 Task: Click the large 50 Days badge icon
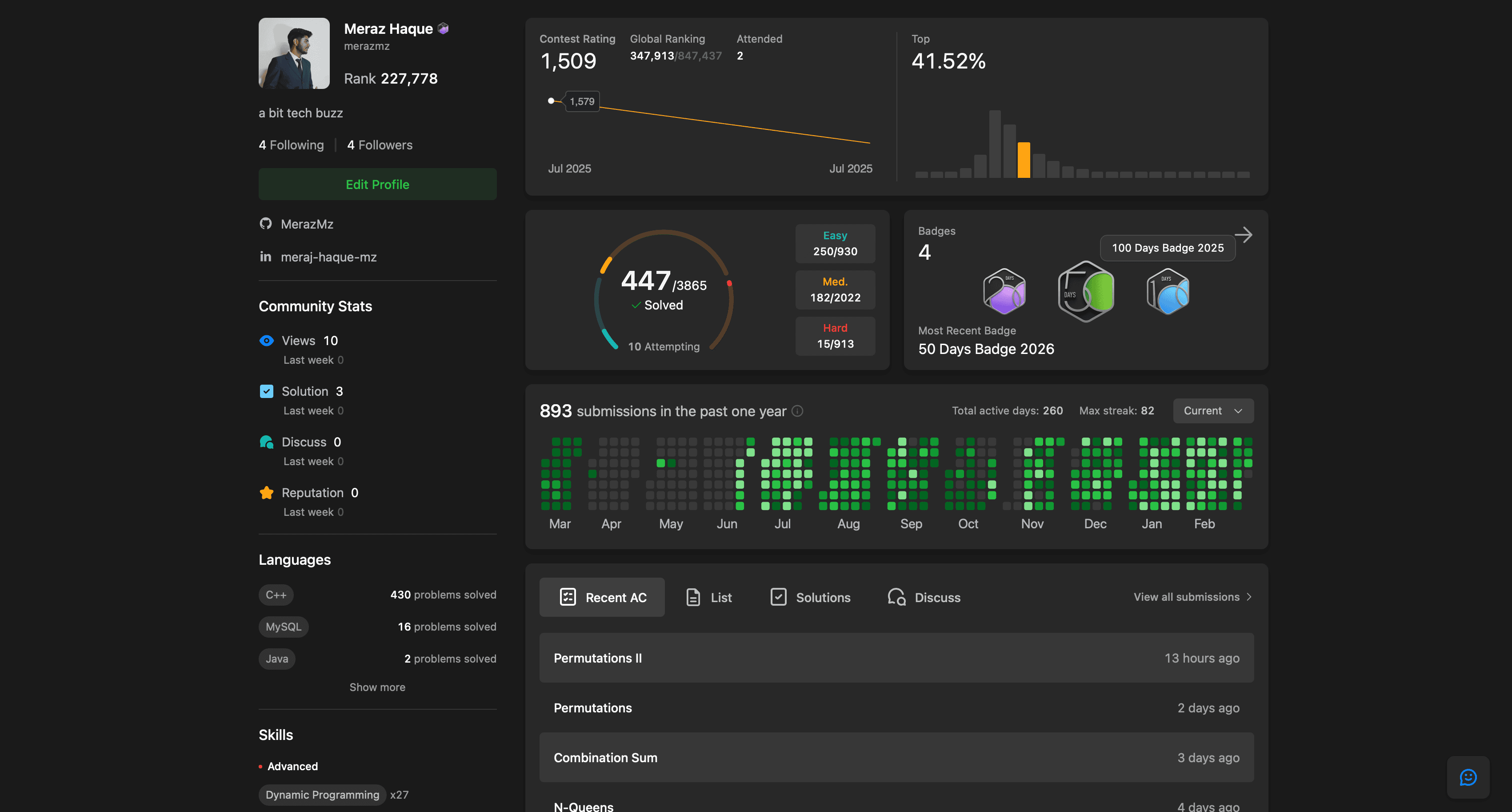pos(1086,292)
